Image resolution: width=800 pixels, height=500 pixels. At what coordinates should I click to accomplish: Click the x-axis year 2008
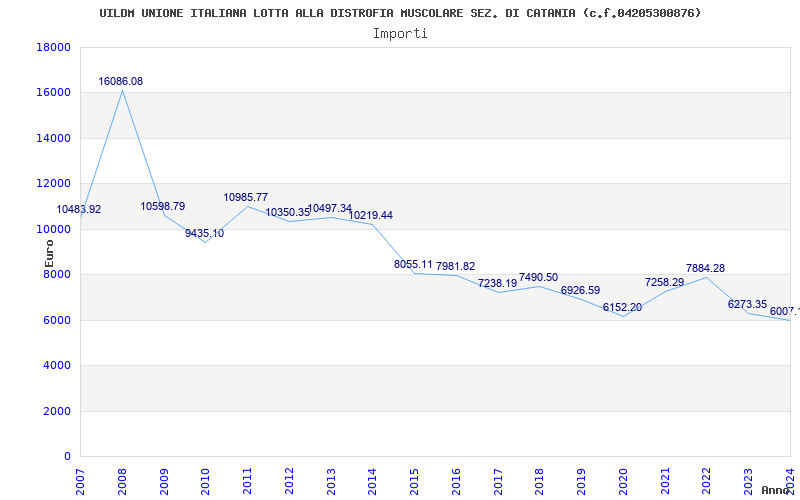(122, 481)
